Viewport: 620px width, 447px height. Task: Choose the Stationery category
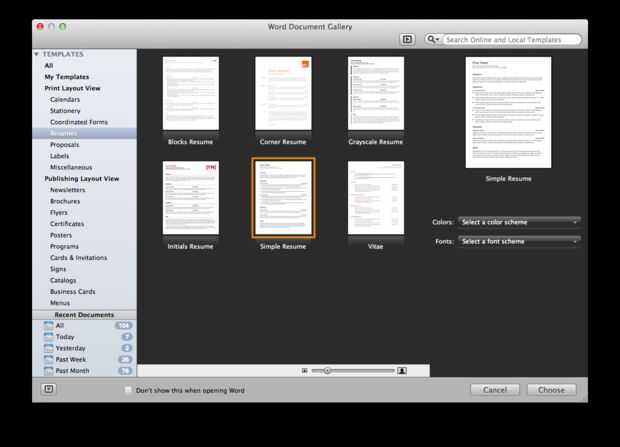(65, 111)
